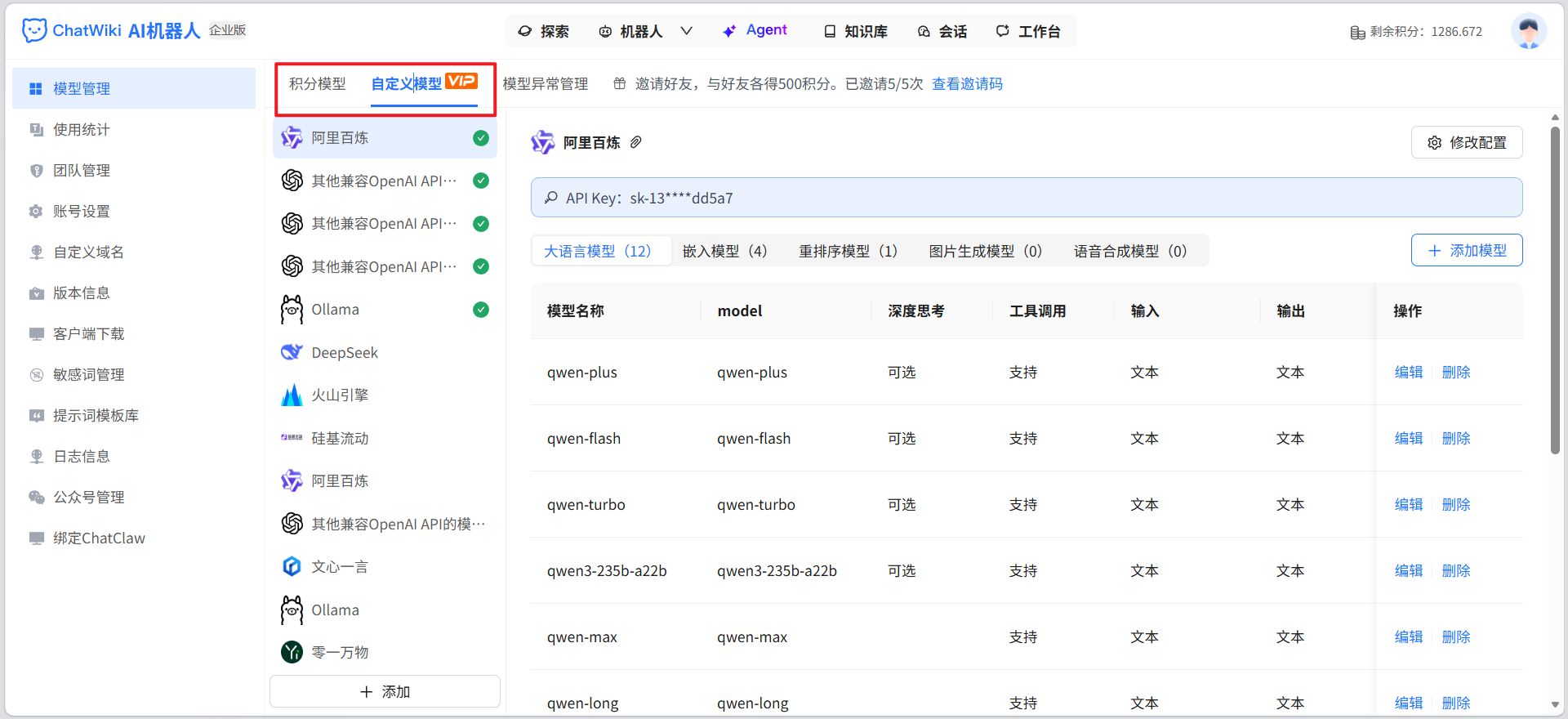
Task: Select the unchecked 阿里百炼 provider
Action: [385, 480]
